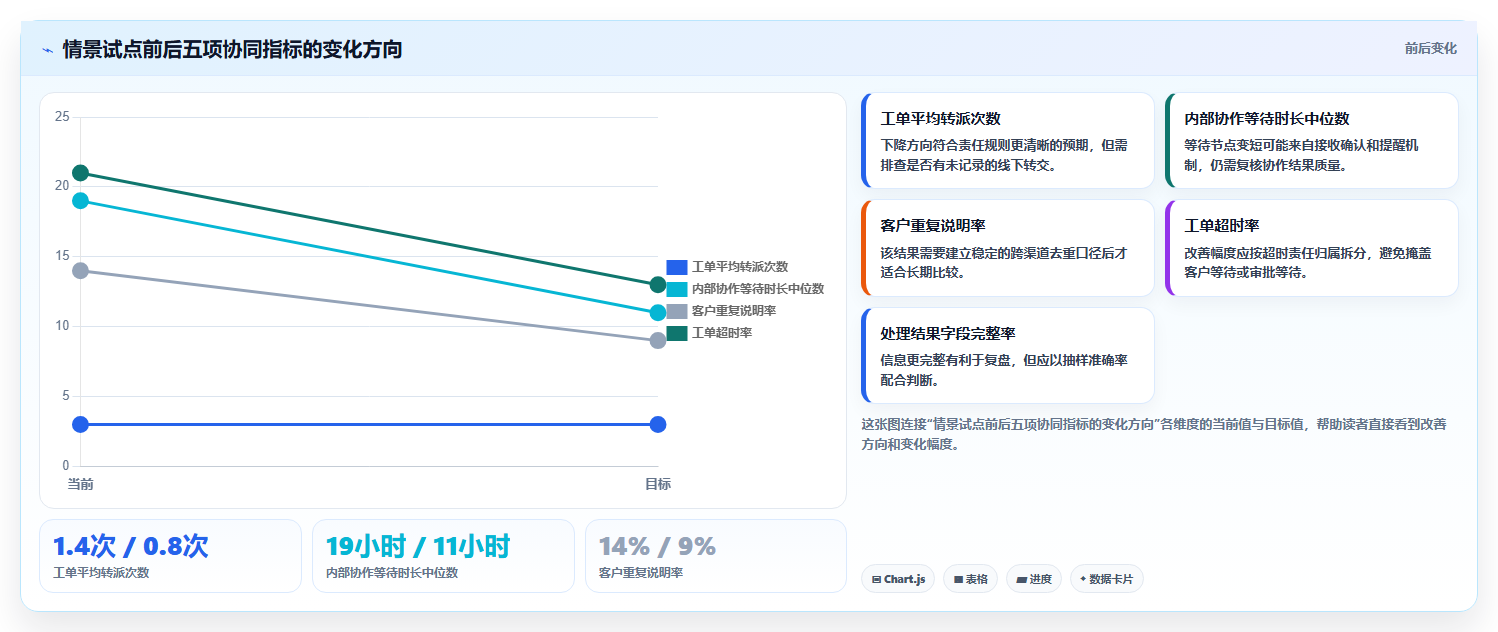The width and height of the screenshot is (1498, 632).
Task: Click the sparkle icon in 数据卡片 chip
Action: click(x=1083, y=579)
